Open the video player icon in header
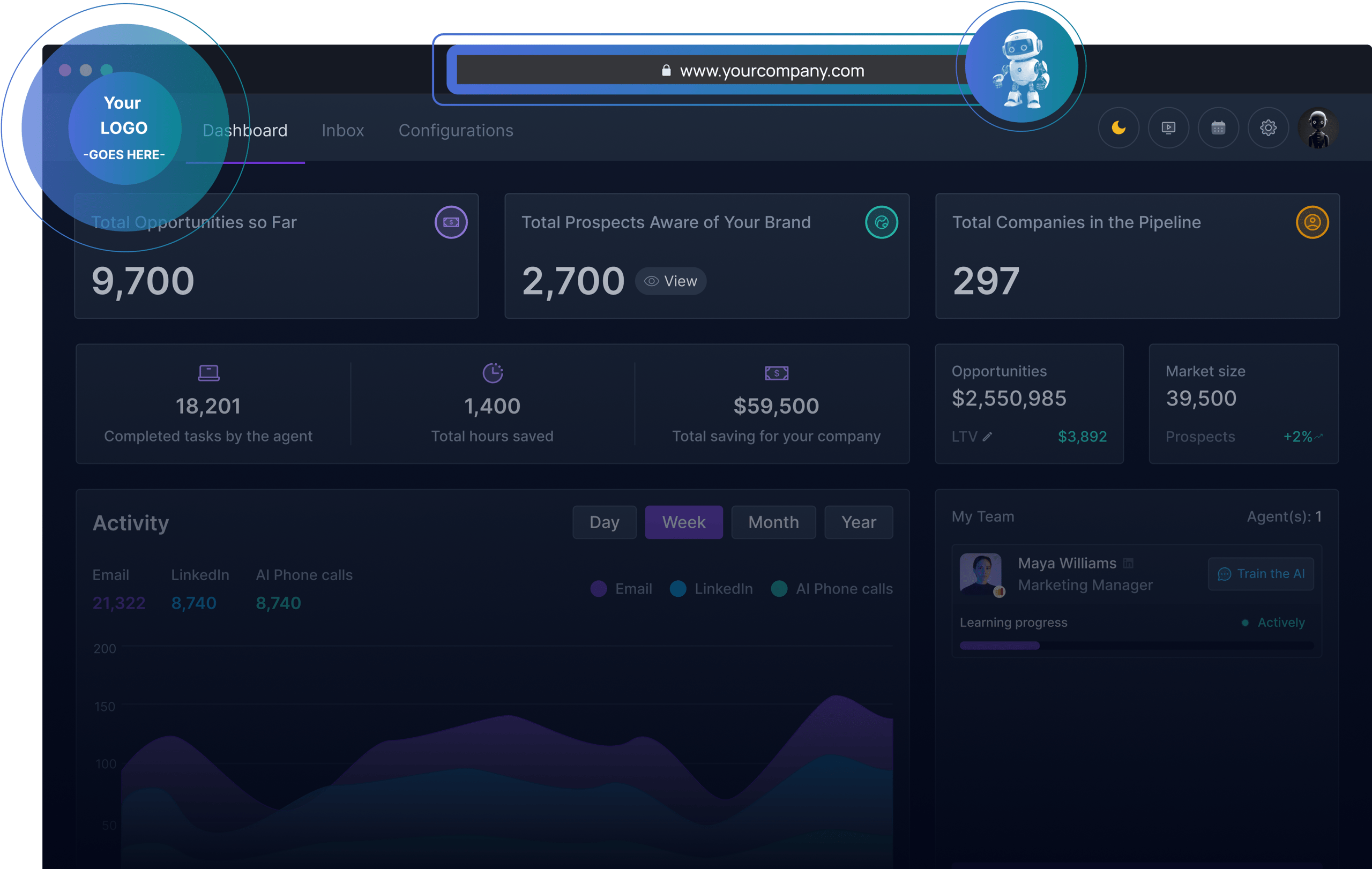The height and width of the screenshot is (869, 1372). tap(1168, 128)
